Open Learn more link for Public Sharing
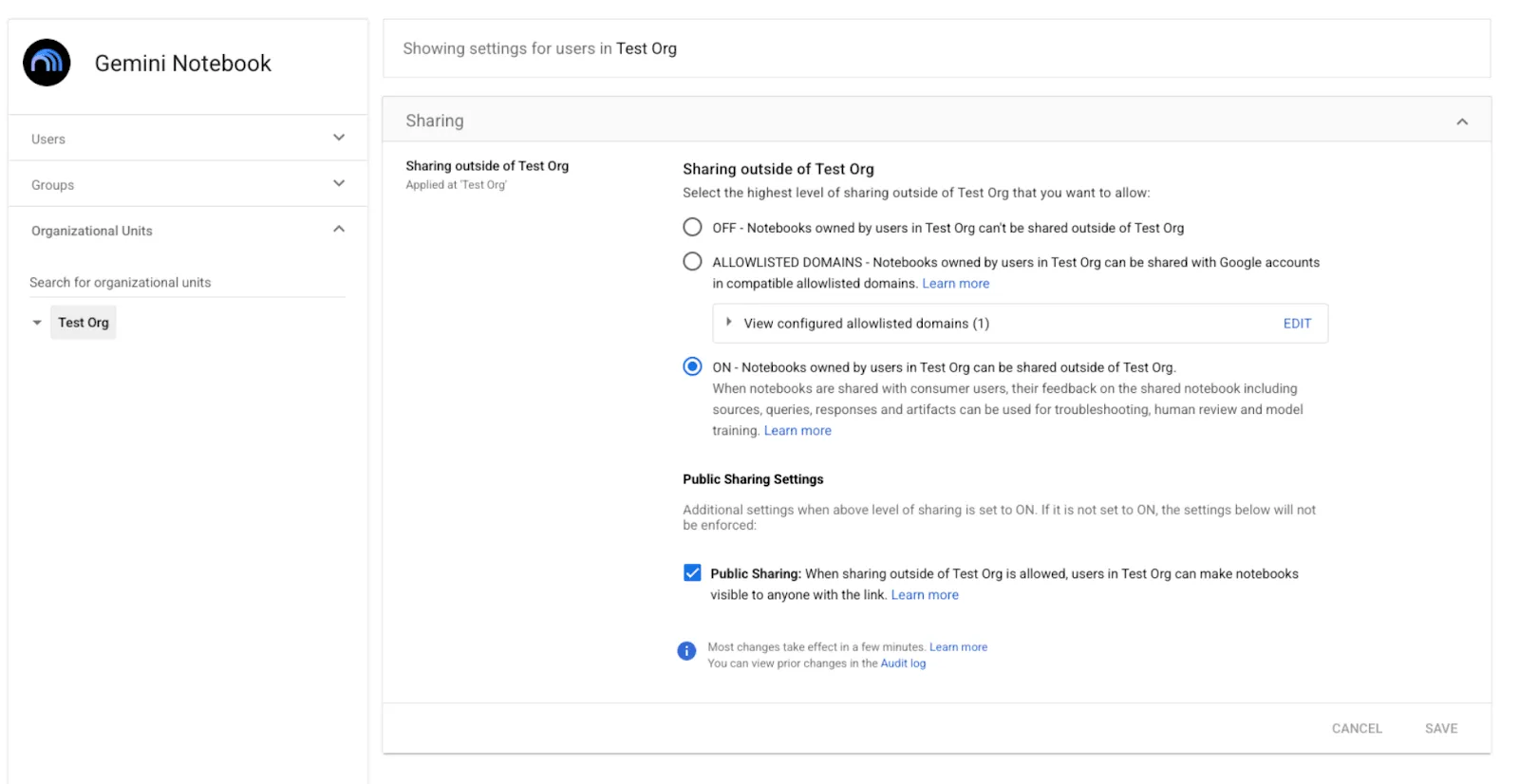This screenshot has height=784, width=1519. (925, 594)
